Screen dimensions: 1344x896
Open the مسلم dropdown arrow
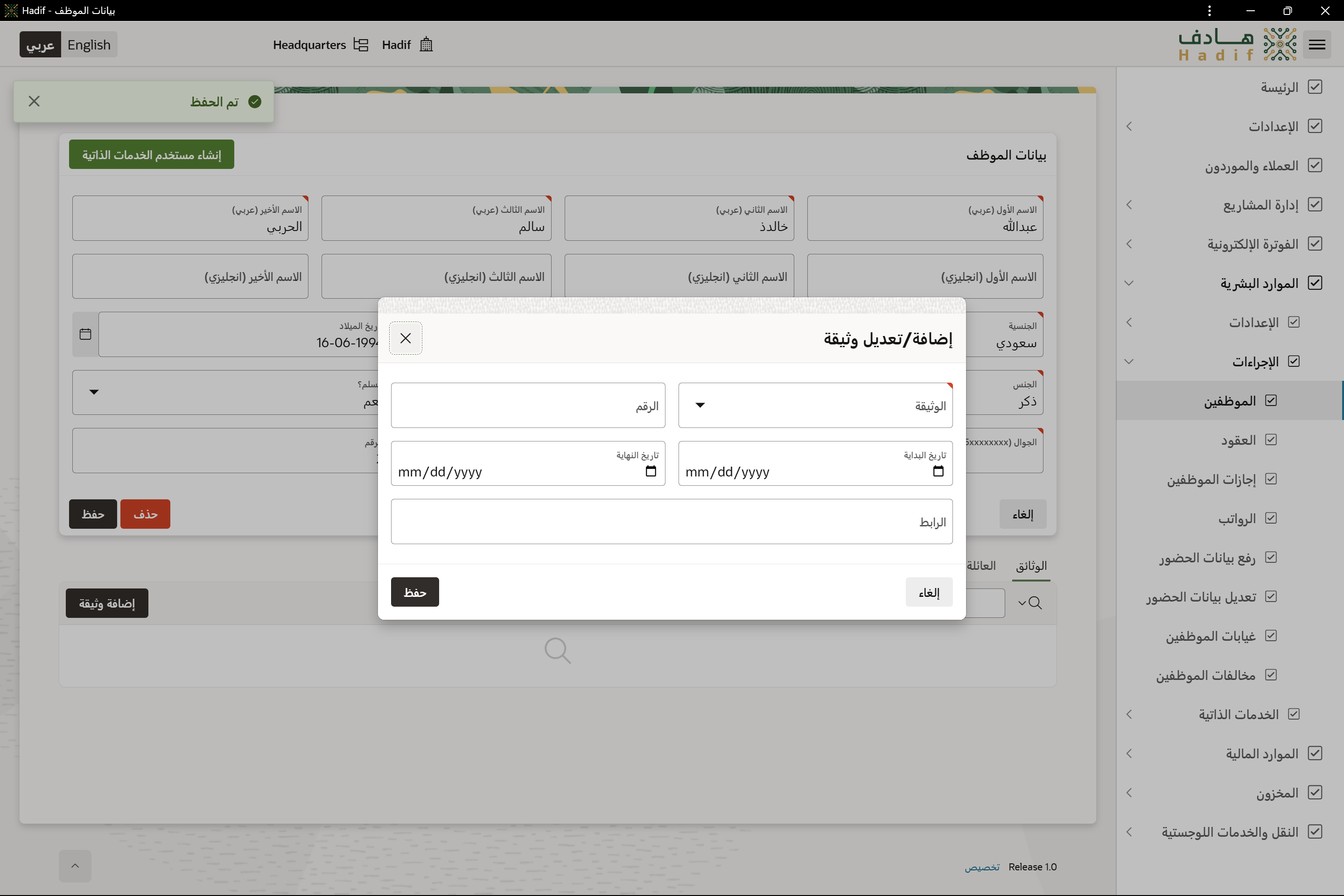click(x=94, y=392)
